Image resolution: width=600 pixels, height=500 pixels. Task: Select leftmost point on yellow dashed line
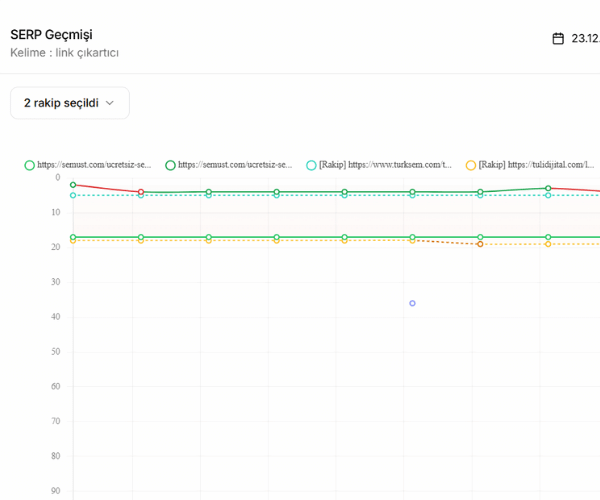(x=73, y=241)
